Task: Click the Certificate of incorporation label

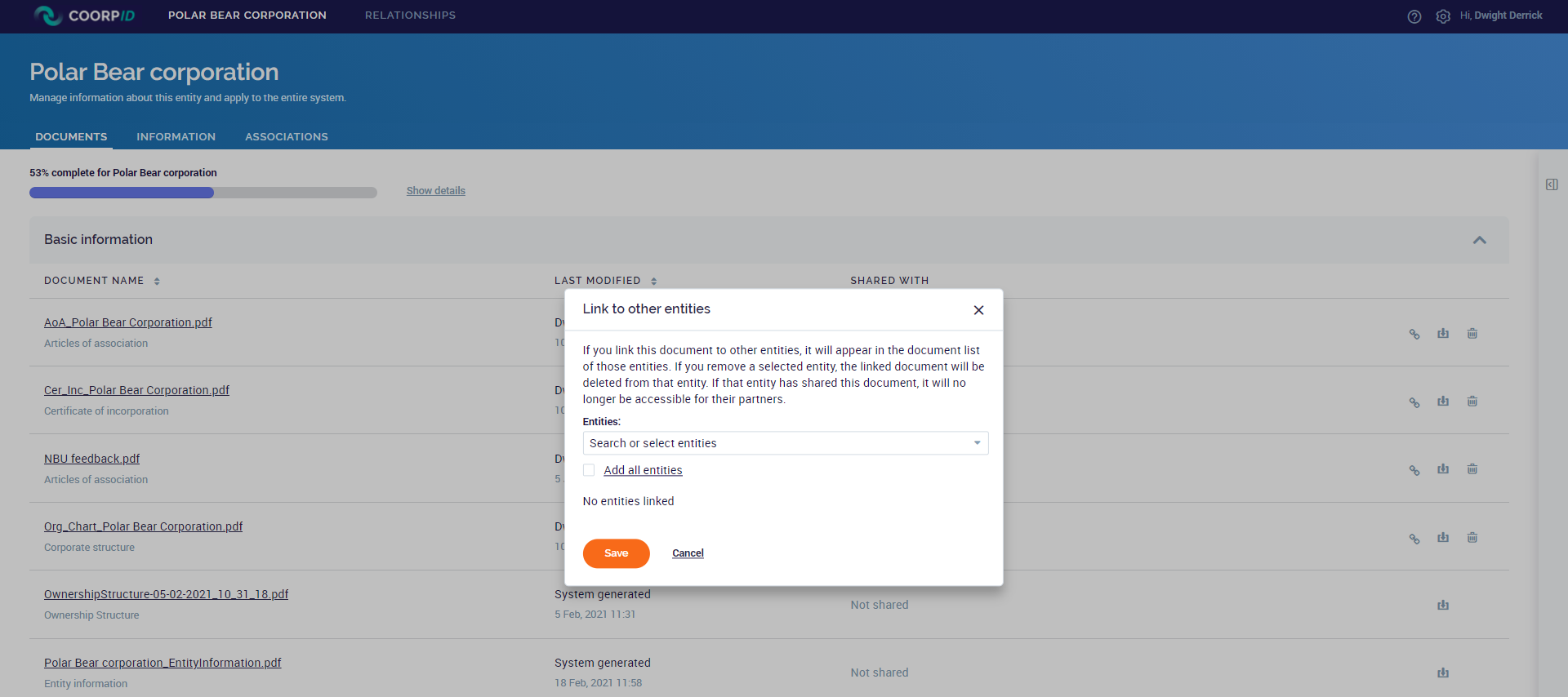Action: [106, 411]
